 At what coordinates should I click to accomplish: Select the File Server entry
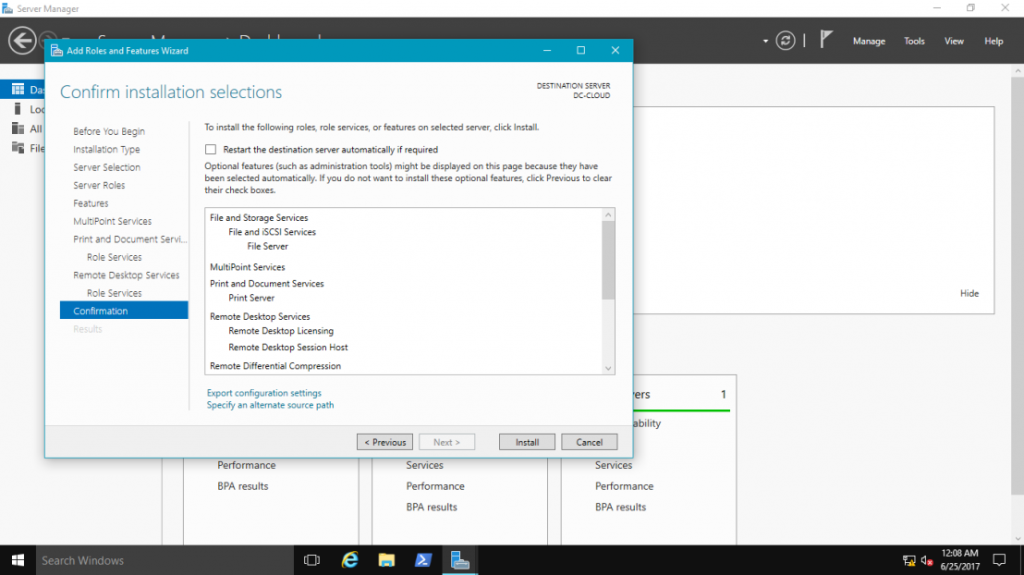coord(267,246)
